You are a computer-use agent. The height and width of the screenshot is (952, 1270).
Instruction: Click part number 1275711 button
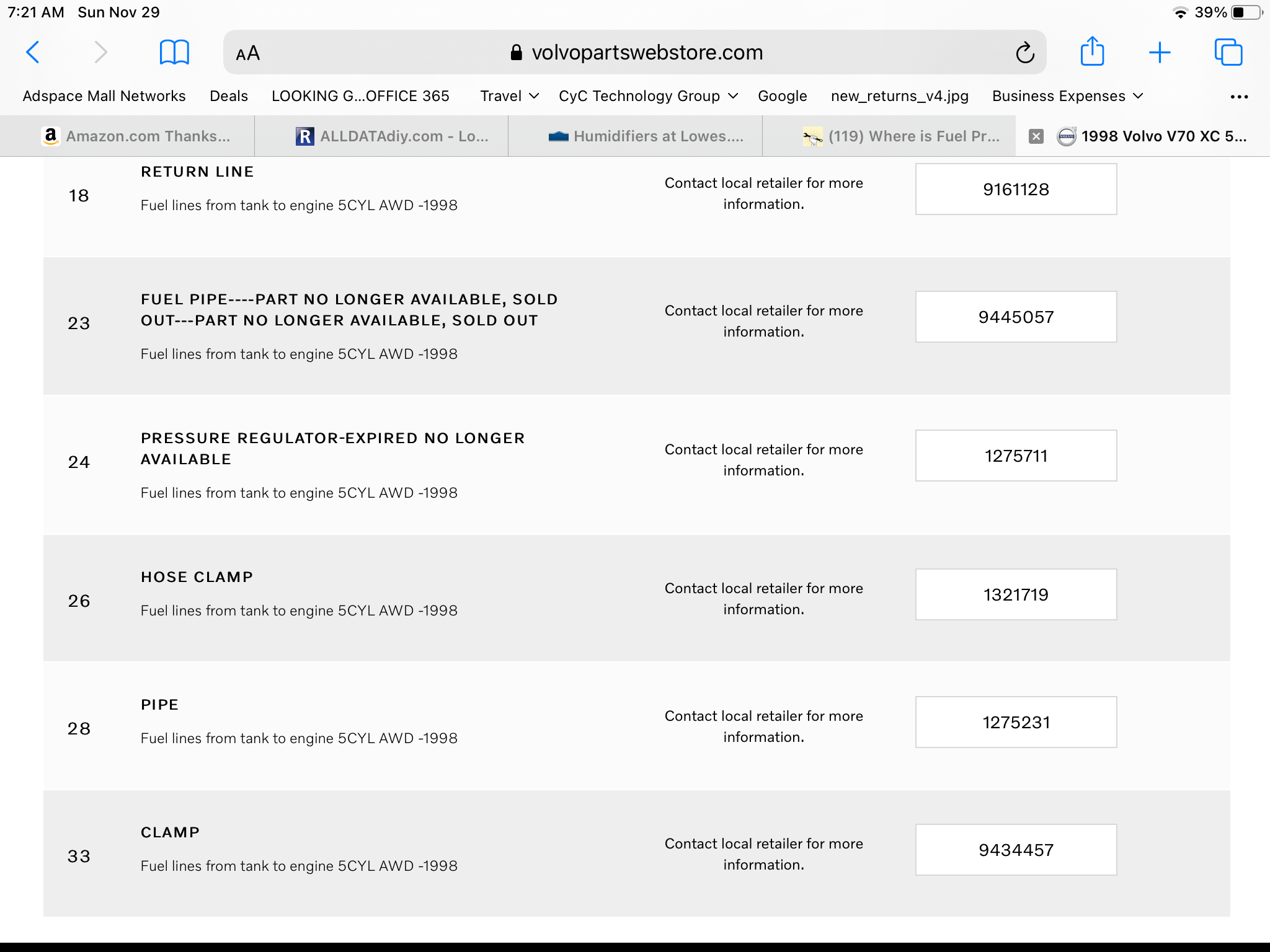pos(1016,456)
